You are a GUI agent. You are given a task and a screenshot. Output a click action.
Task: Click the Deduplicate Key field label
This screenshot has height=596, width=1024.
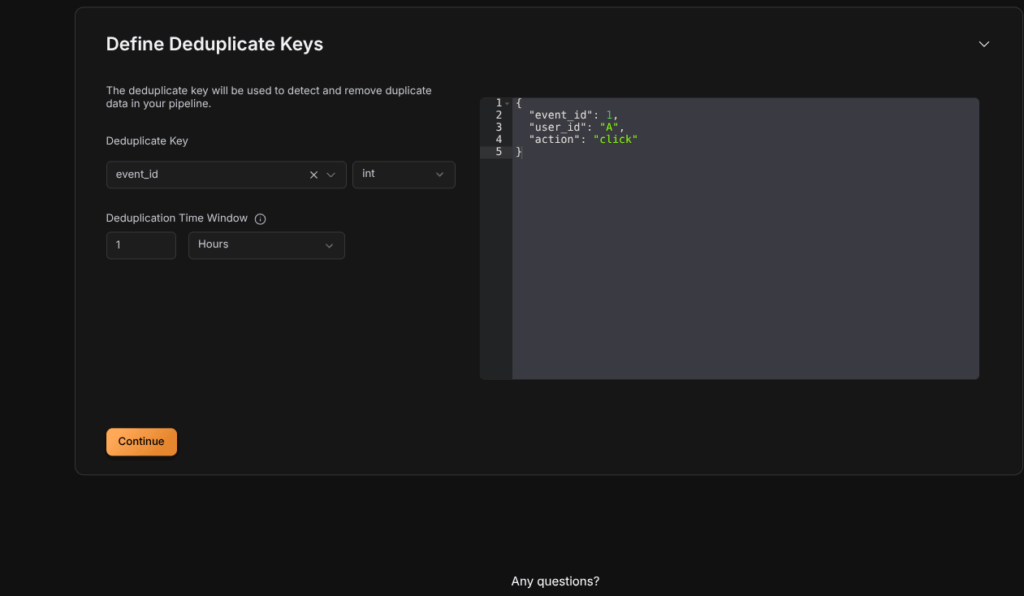[x=147, y=141]
